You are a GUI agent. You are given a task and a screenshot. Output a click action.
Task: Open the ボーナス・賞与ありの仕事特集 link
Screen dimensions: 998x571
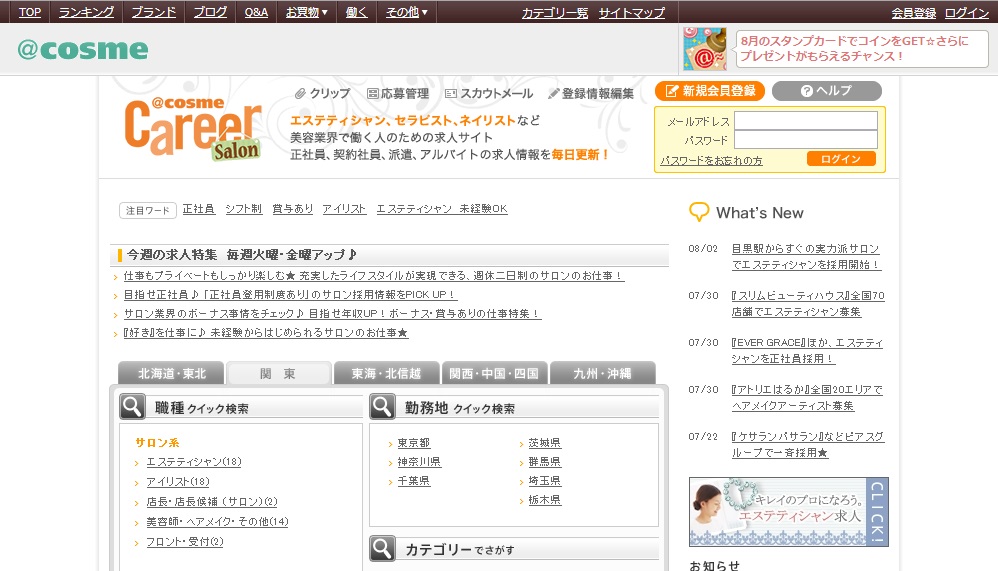(x=332, y=314)
